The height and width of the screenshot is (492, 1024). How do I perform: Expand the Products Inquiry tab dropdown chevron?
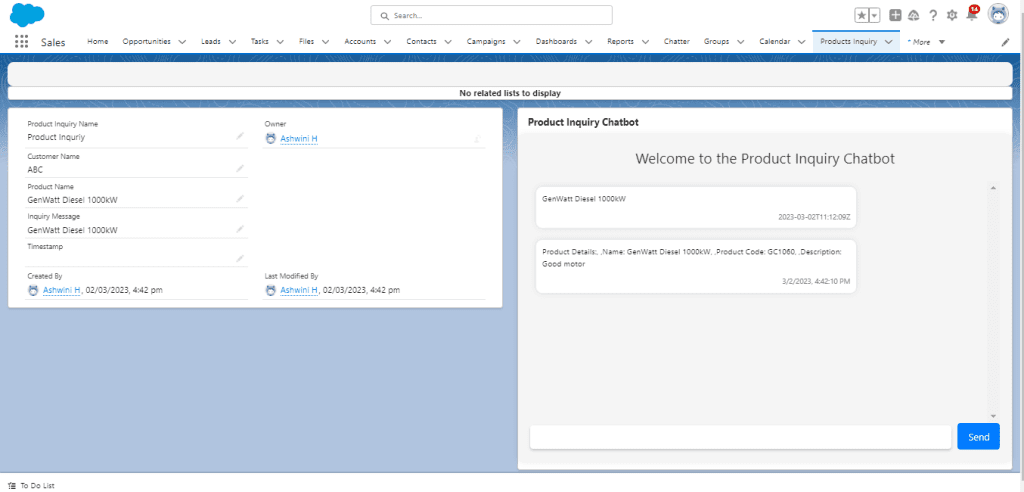tap(888, 42)
